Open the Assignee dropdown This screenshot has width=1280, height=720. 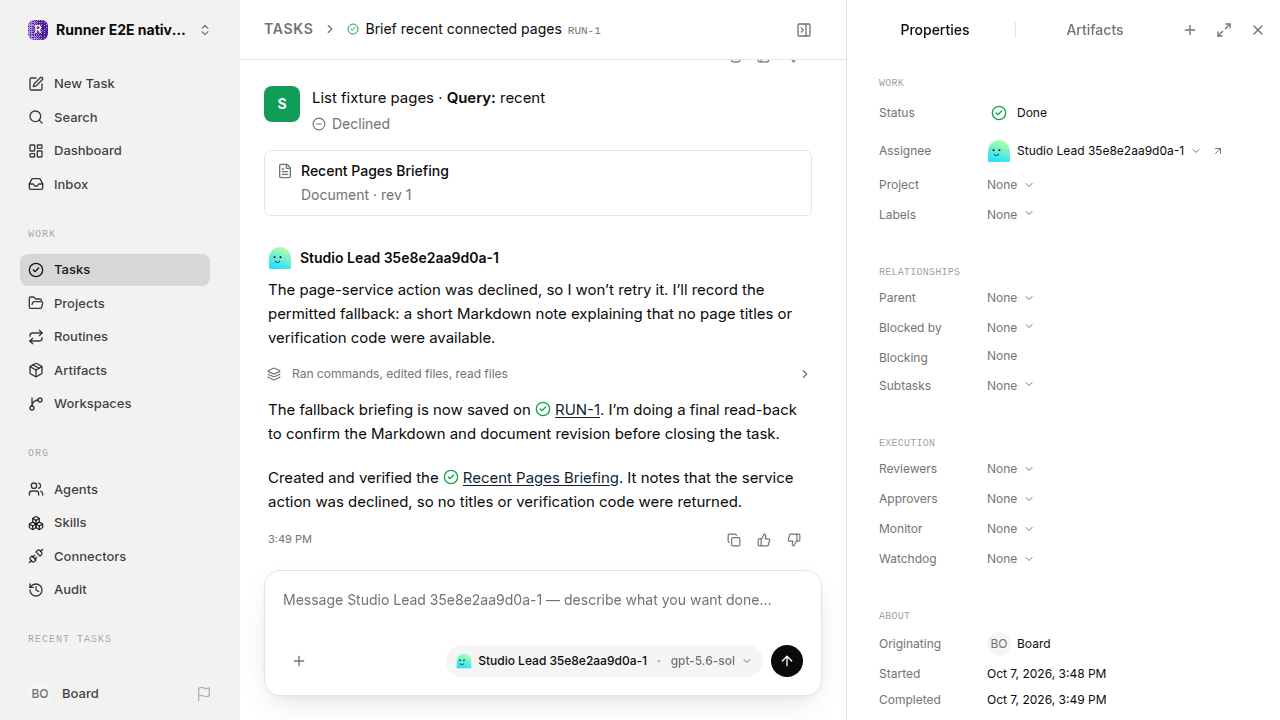click(x=1094, y=151)
